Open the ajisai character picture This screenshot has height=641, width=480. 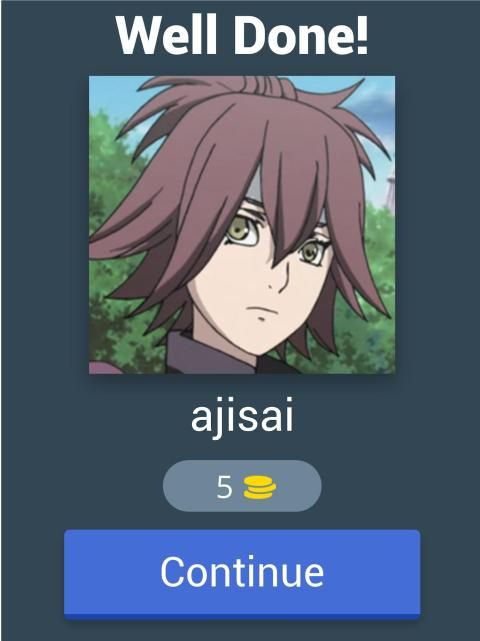[x=242, y=225]
